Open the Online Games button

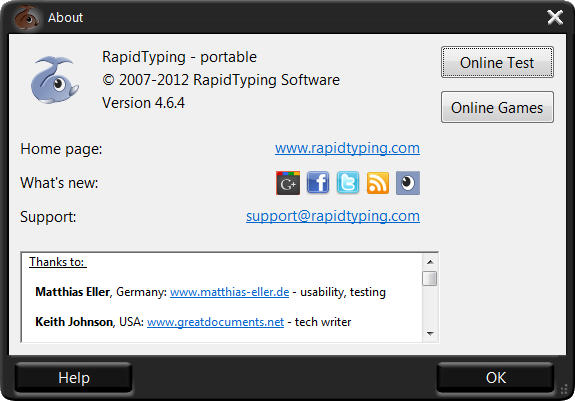(497, 107)
